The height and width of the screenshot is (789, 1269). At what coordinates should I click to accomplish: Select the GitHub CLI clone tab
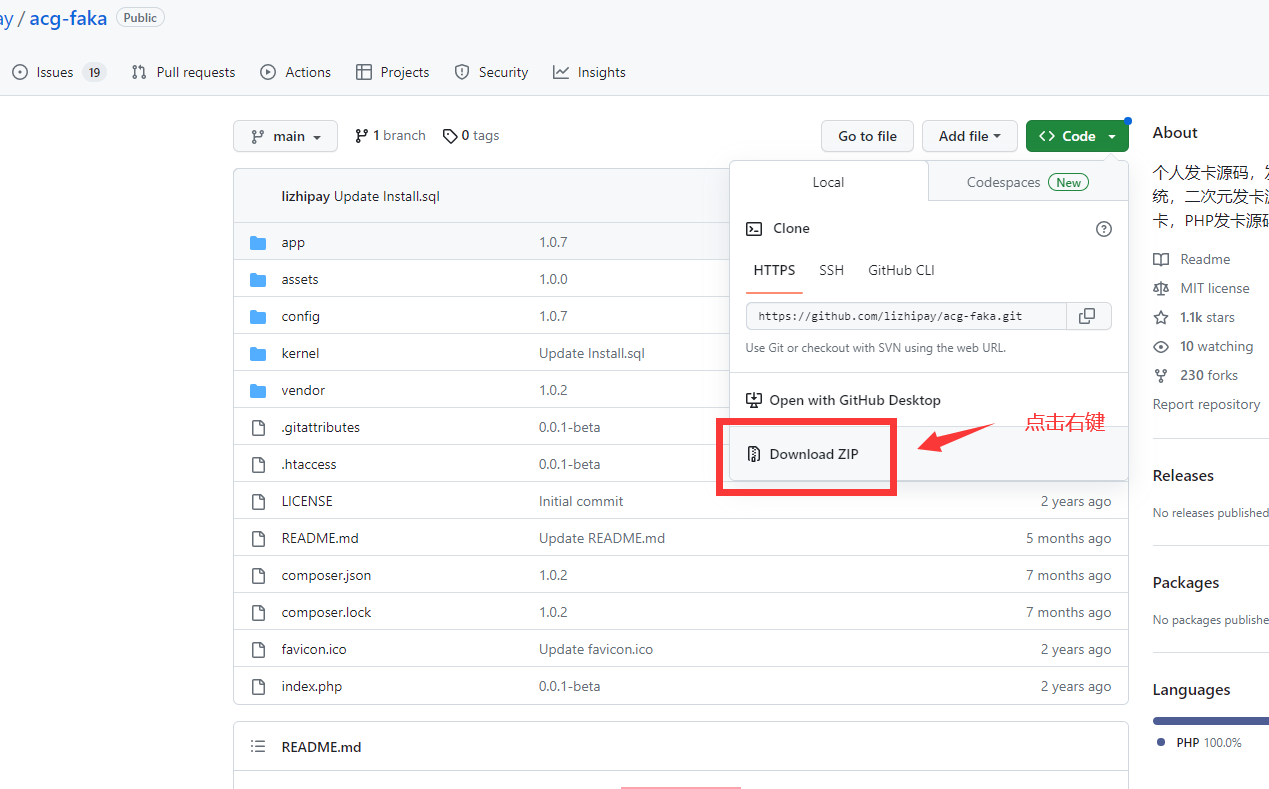click(x=901, y=270)
